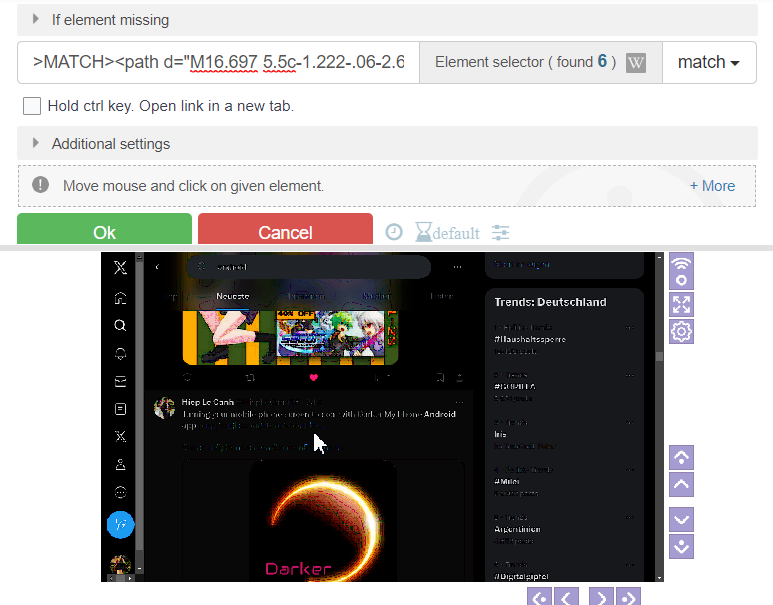Click the account avatar at sidebar bottom
This screenshot has height=605, width=773.
click(x=120, y=564)
